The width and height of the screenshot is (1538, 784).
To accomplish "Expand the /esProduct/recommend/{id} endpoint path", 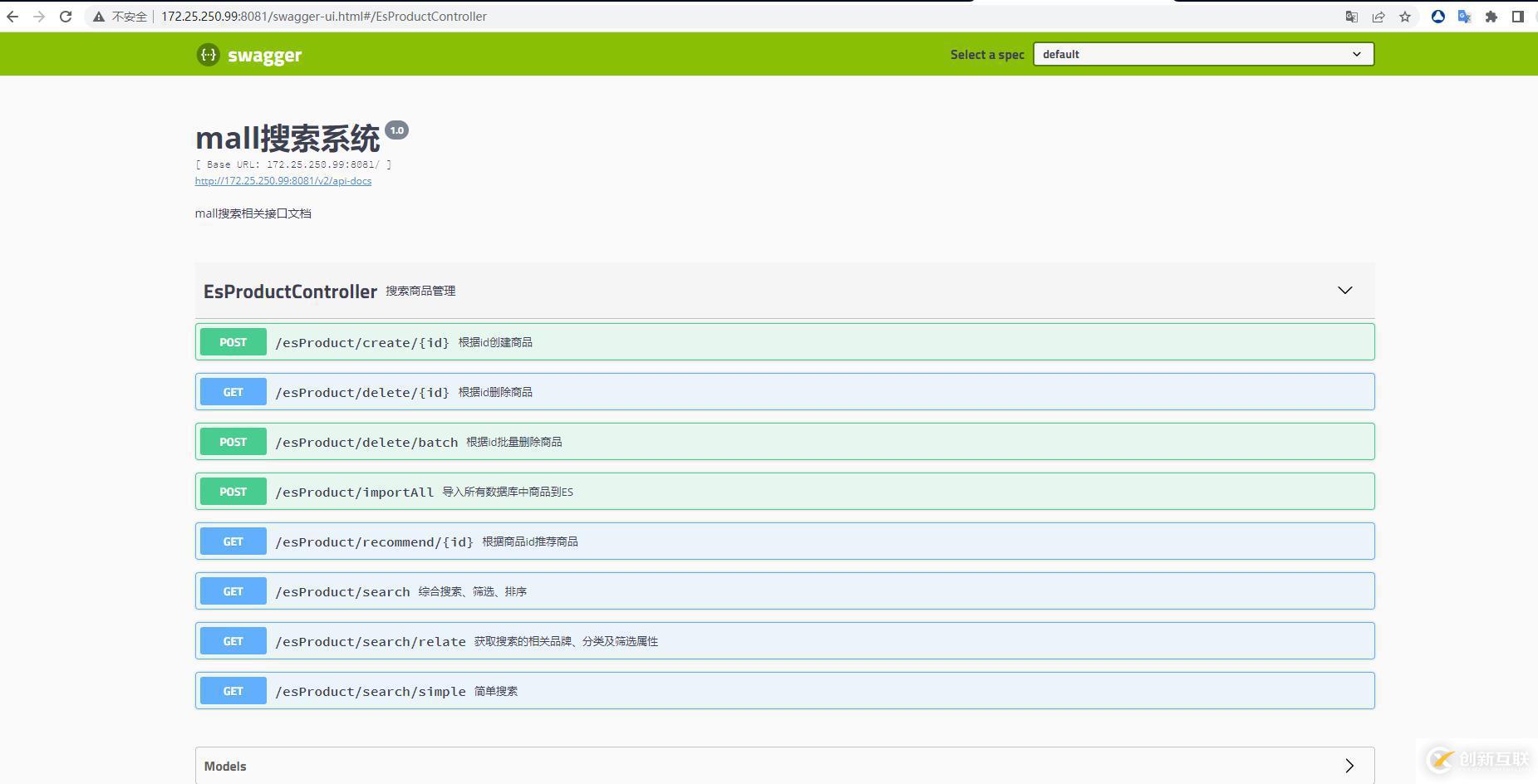I will coord(374,542).
